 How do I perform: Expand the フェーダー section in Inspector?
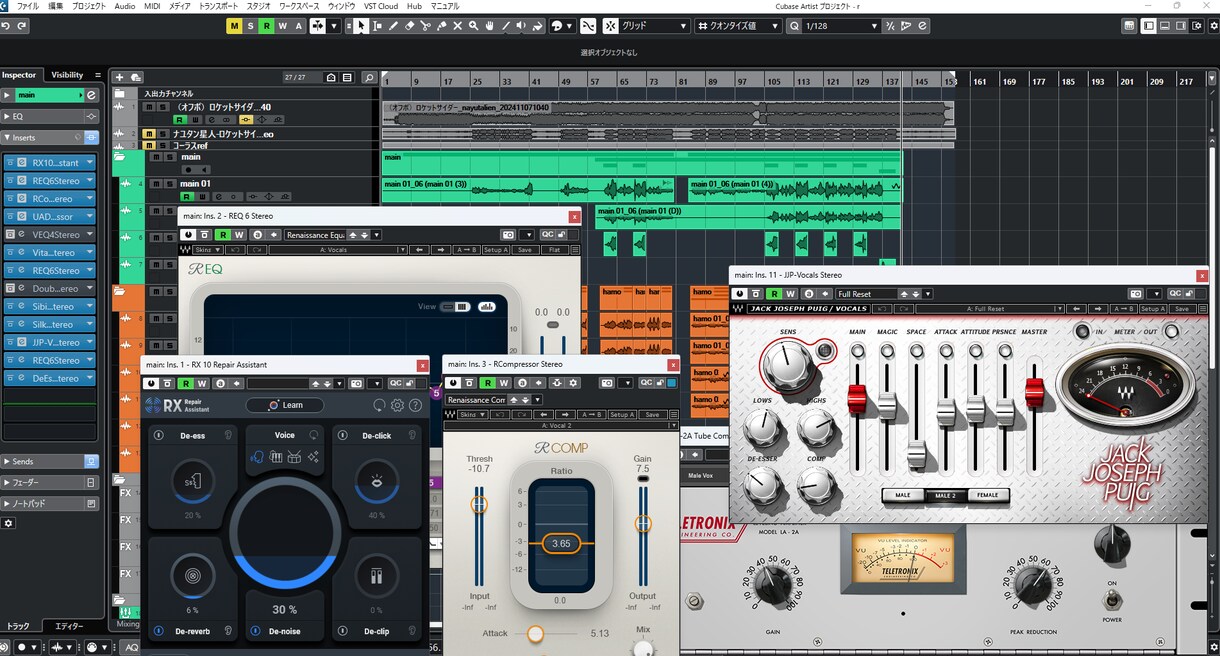click(x=50, y=482)
